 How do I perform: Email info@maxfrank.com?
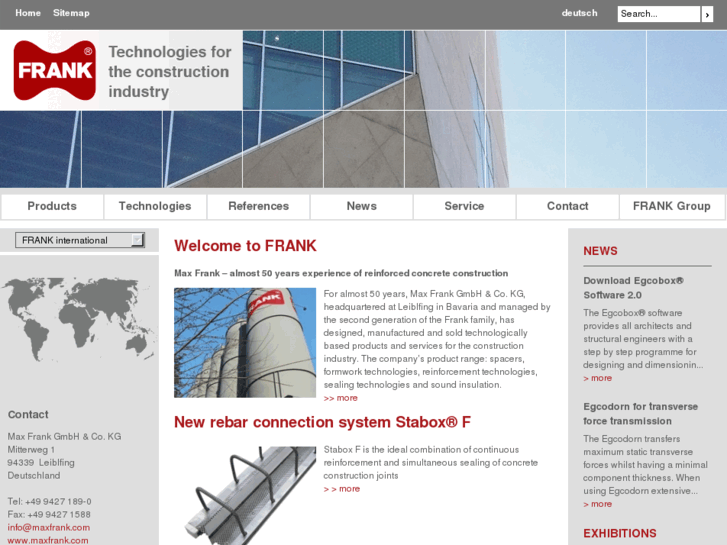click(49, 527)
